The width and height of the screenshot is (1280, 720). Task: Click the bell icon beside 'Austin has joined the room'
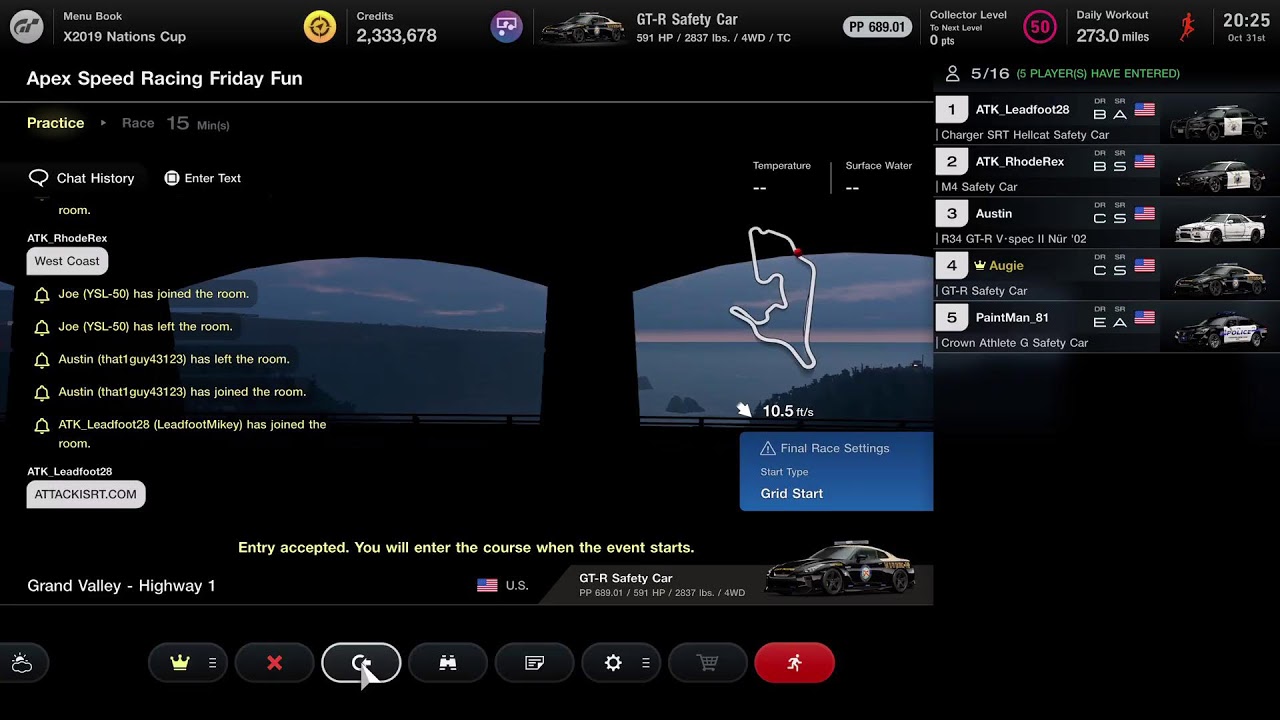tap(42, 393)
